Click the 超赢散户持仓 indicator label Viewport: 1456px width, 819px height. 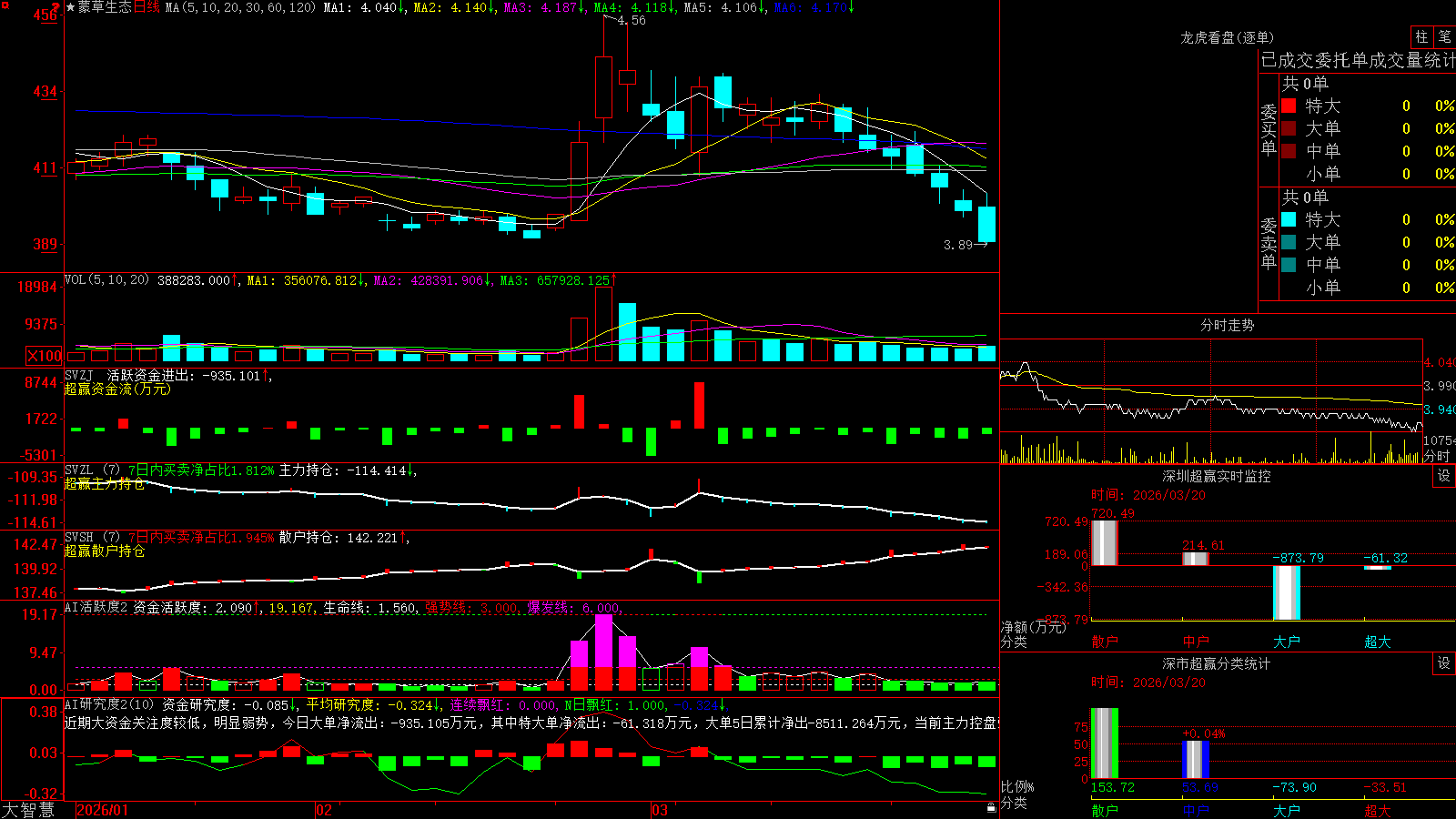click(x=105, y=551)
